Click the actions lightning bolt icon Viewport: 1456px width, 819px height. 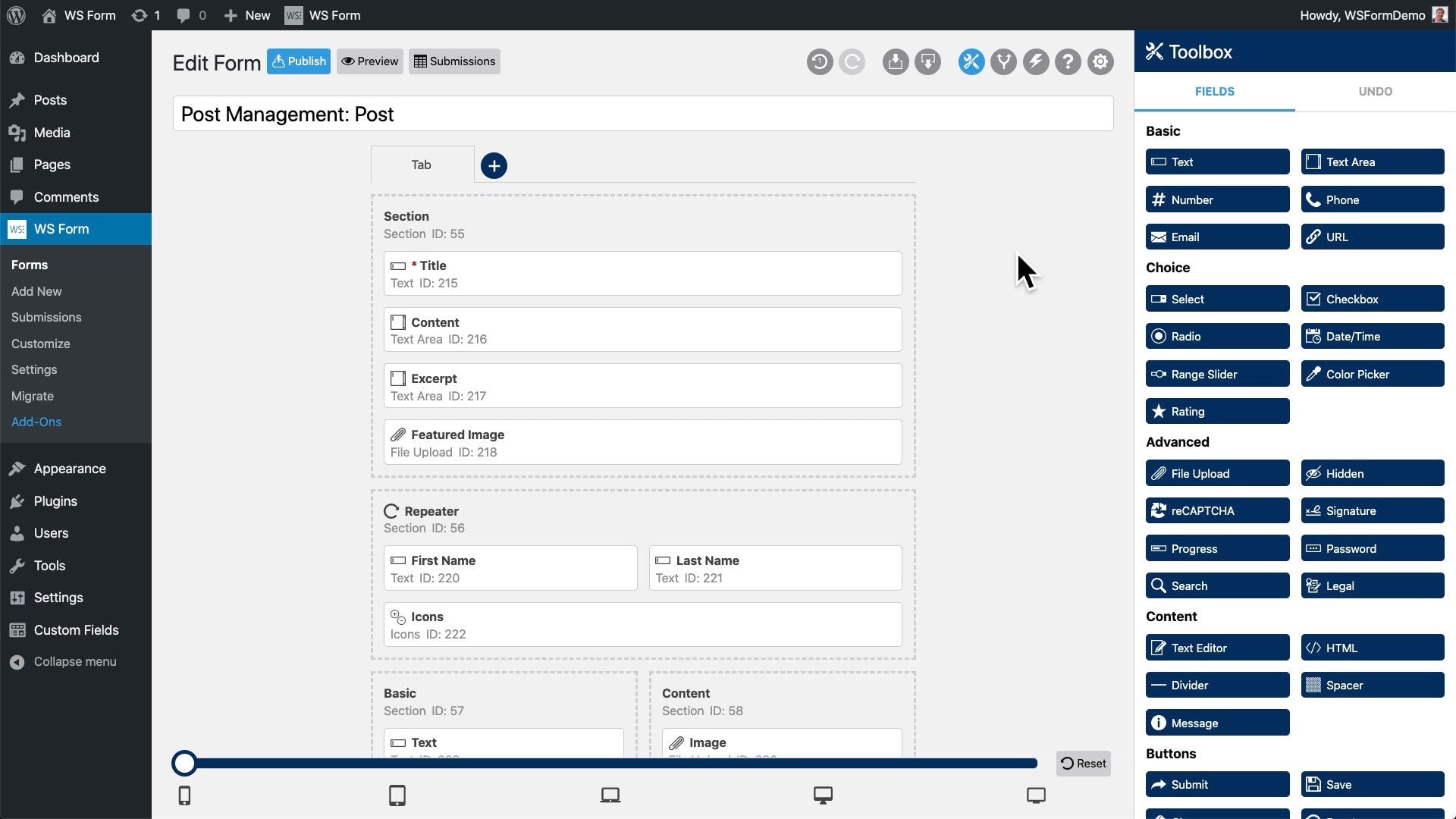pyautogui.click(x=1036, y=62)
